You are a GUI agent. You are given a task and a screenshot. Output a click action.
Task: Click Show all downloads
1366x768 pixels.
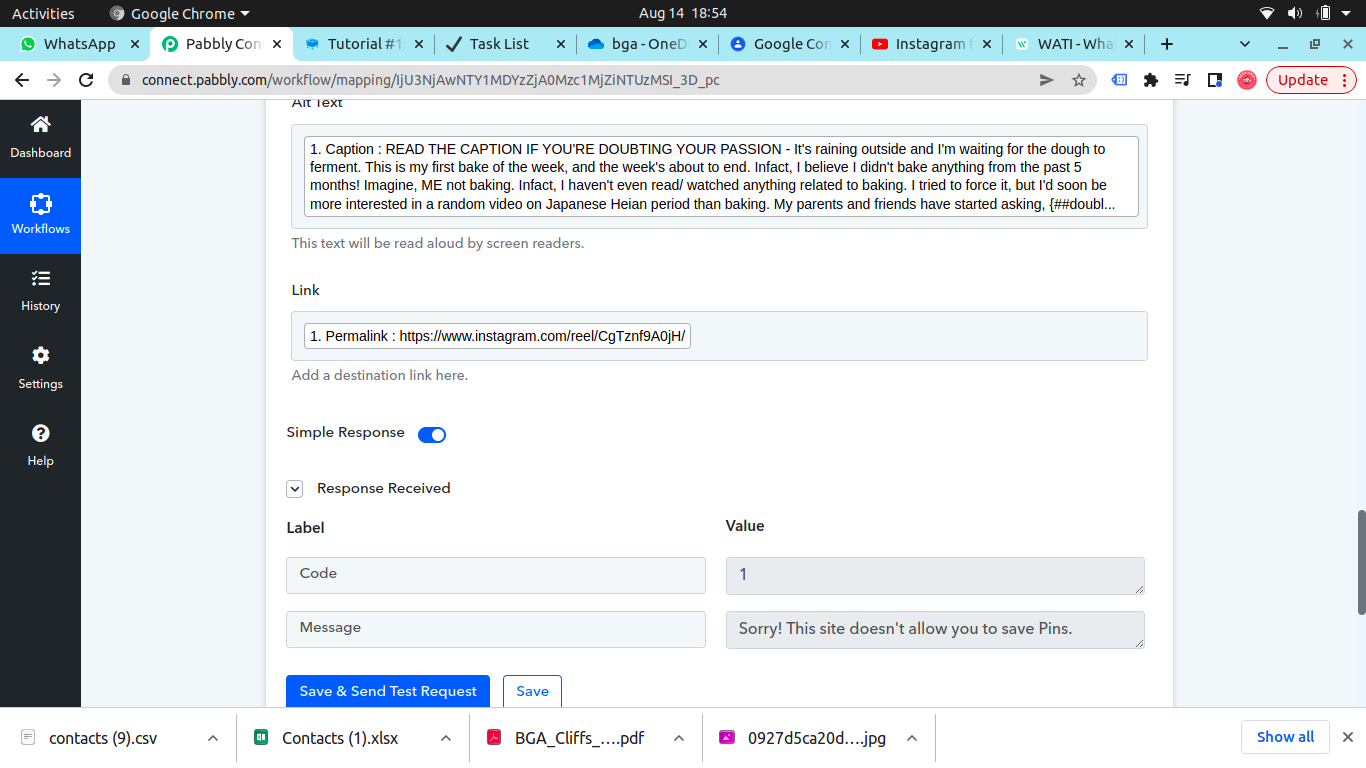[1285, 737]
